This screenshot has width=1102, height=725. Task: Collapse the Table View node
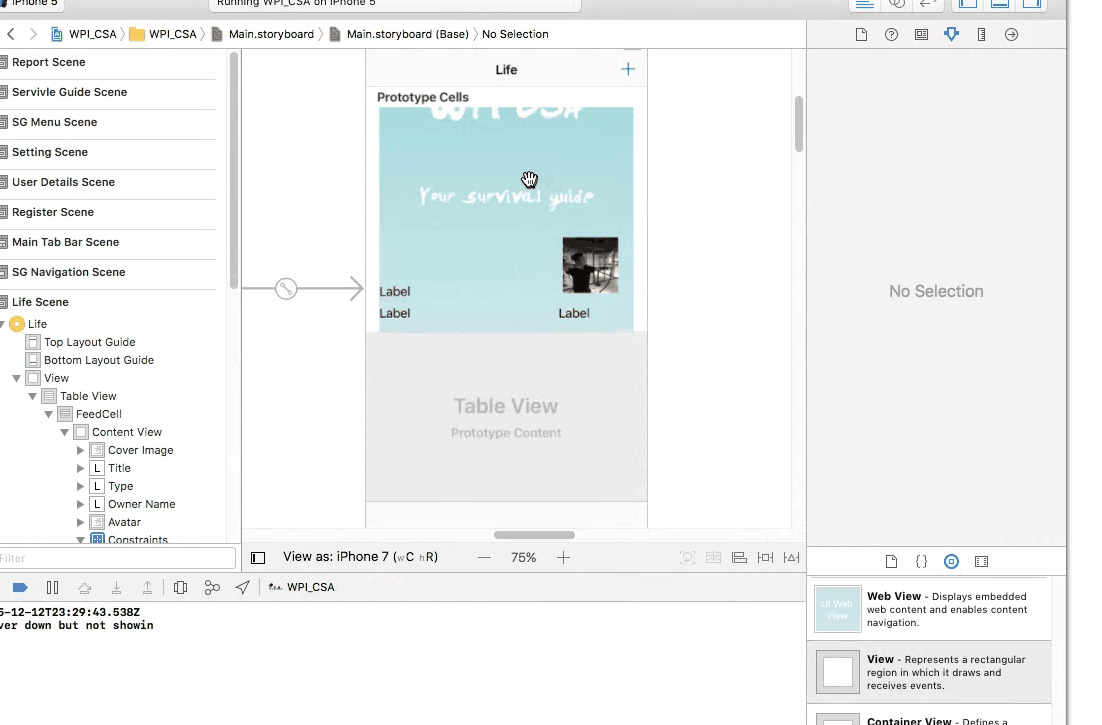click(32, 396)
